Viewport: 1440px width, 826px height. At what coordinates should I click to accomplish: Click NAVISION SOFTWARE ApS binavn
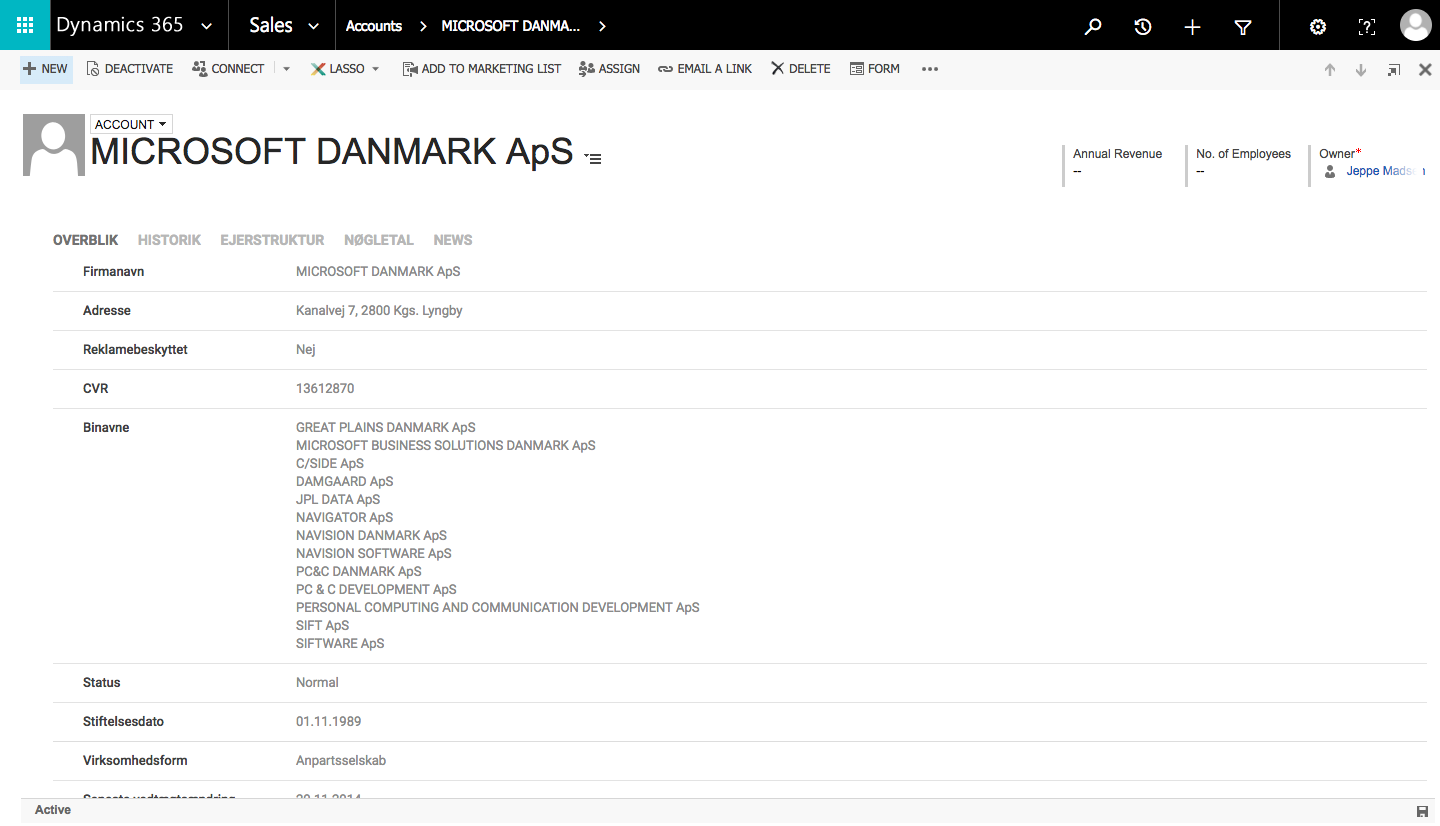point(374,553)
